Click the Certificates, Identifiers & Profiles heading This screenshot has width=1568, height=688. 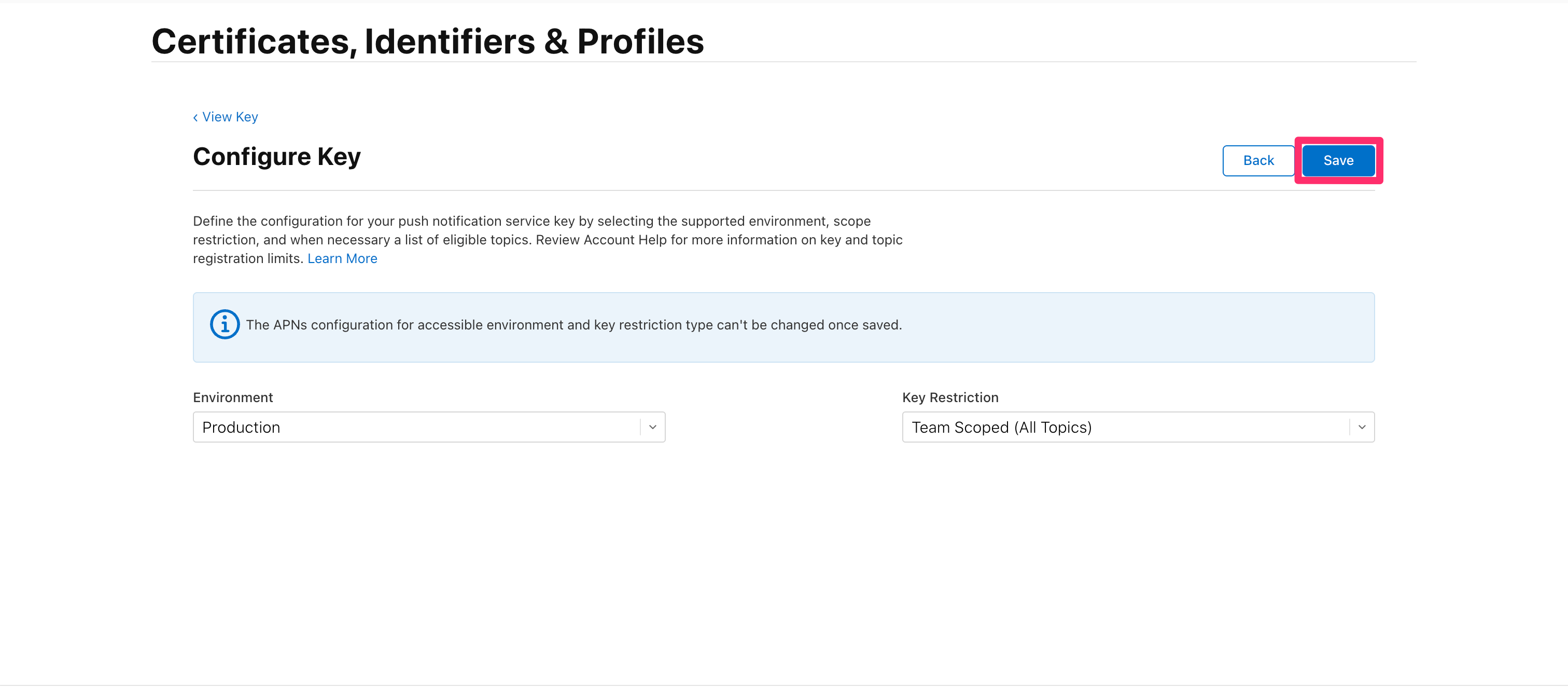click(427, 42)
